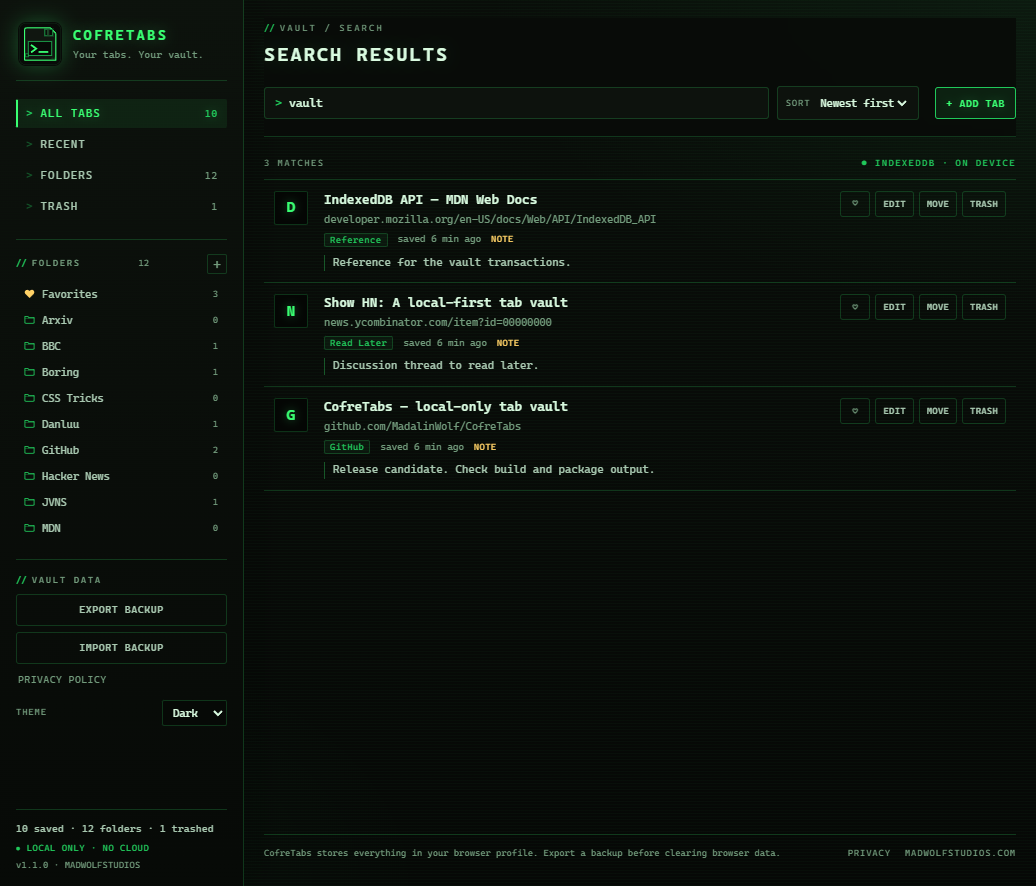Favorite the CofreTabs local-only tab with heart icon
The height and width of the screenshot is (886, 1036).
point(855,411)
